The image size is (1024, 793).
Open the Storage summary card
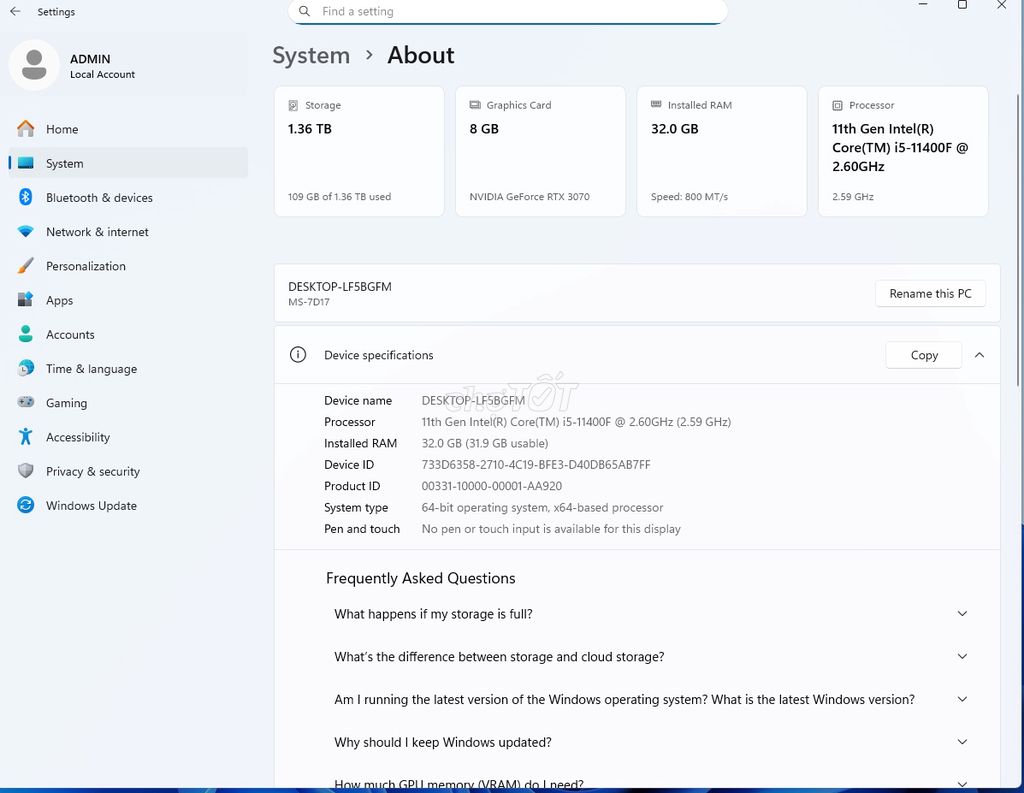pyautogui.click(x=359, y=151)
